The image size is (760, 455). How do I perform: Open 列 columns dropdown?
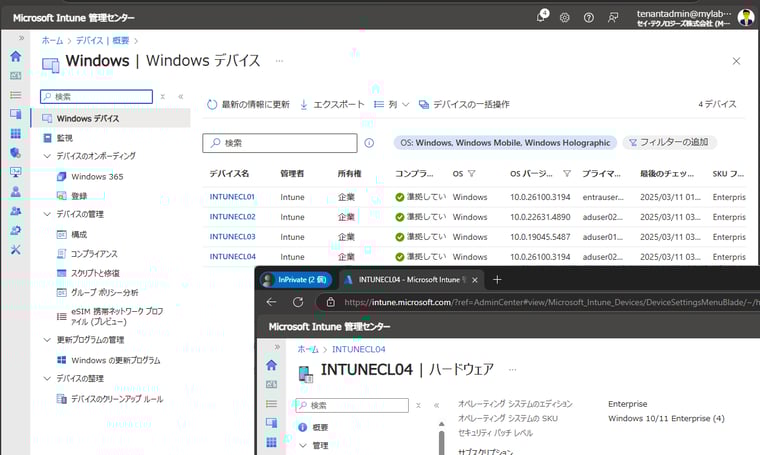point(392,104)
